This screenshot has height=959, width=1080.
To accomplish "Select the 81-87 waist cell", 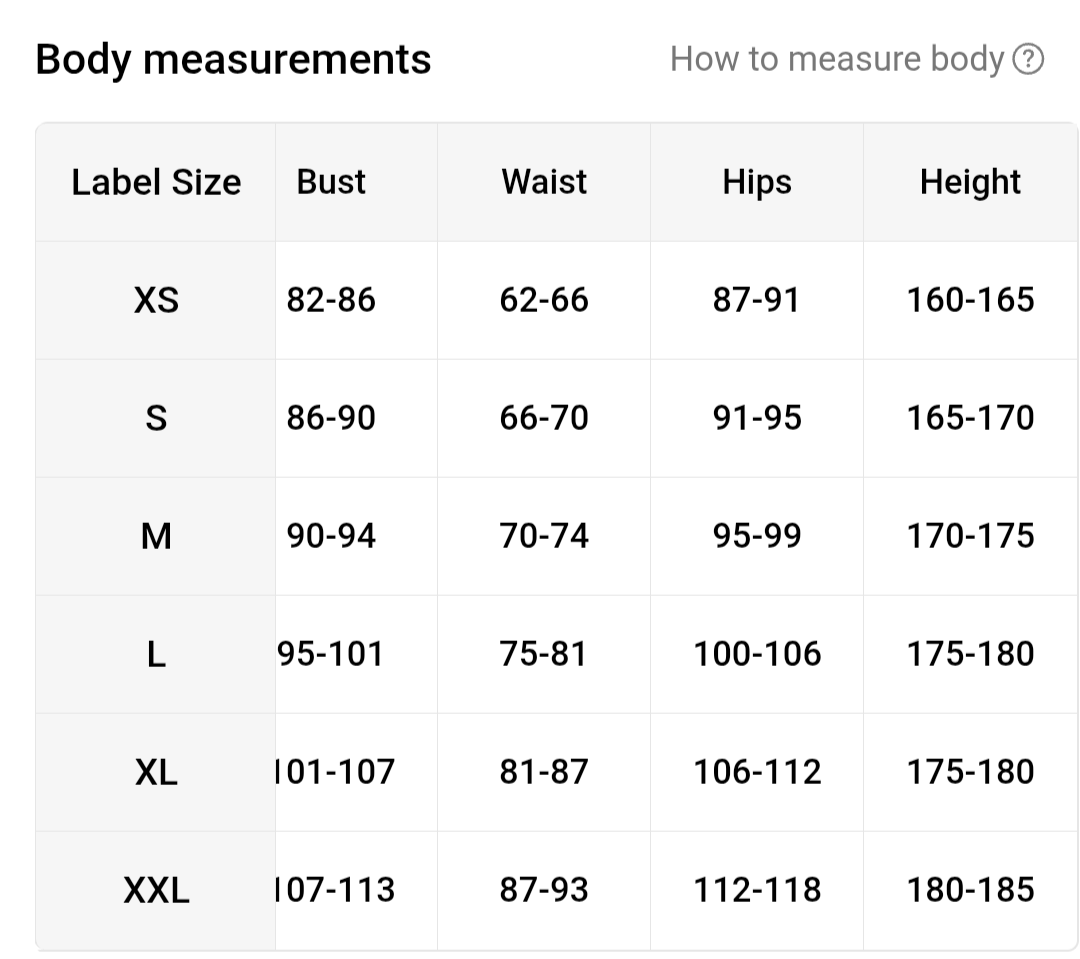I will tap(544, 772).
